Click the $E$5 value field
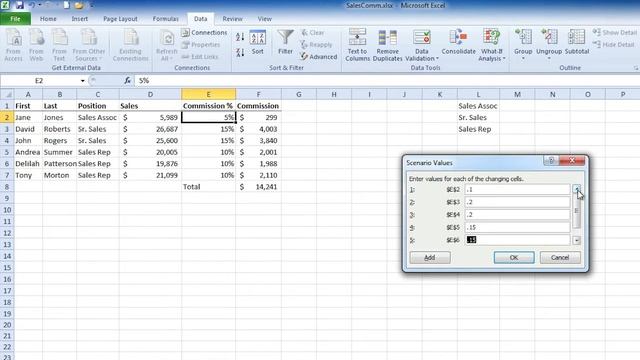Image resolution: width=640 pixels, height=360 pixels. [517, 227]
